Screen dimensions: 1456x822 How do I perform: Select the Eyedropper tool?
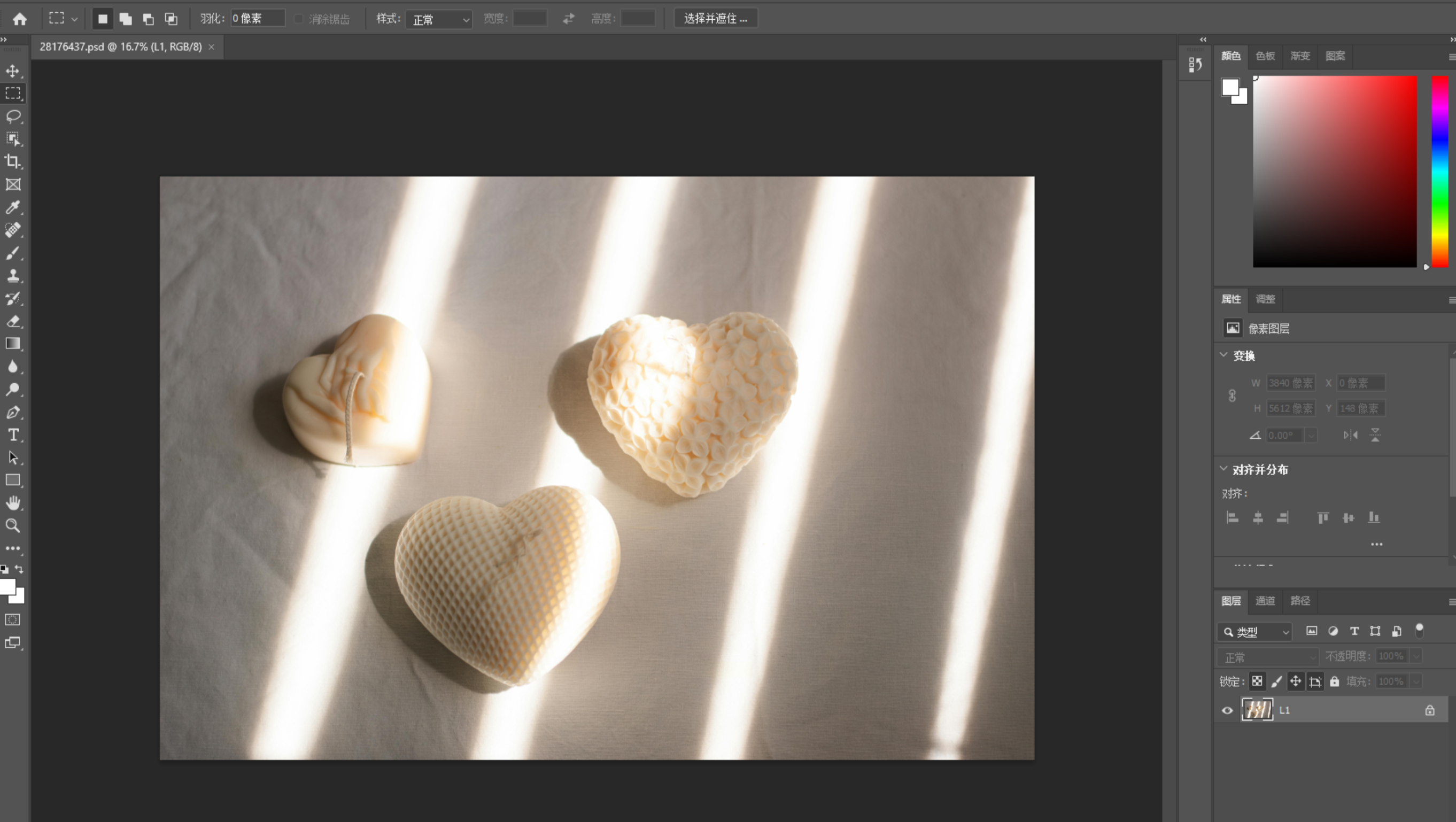pos(13,207)
